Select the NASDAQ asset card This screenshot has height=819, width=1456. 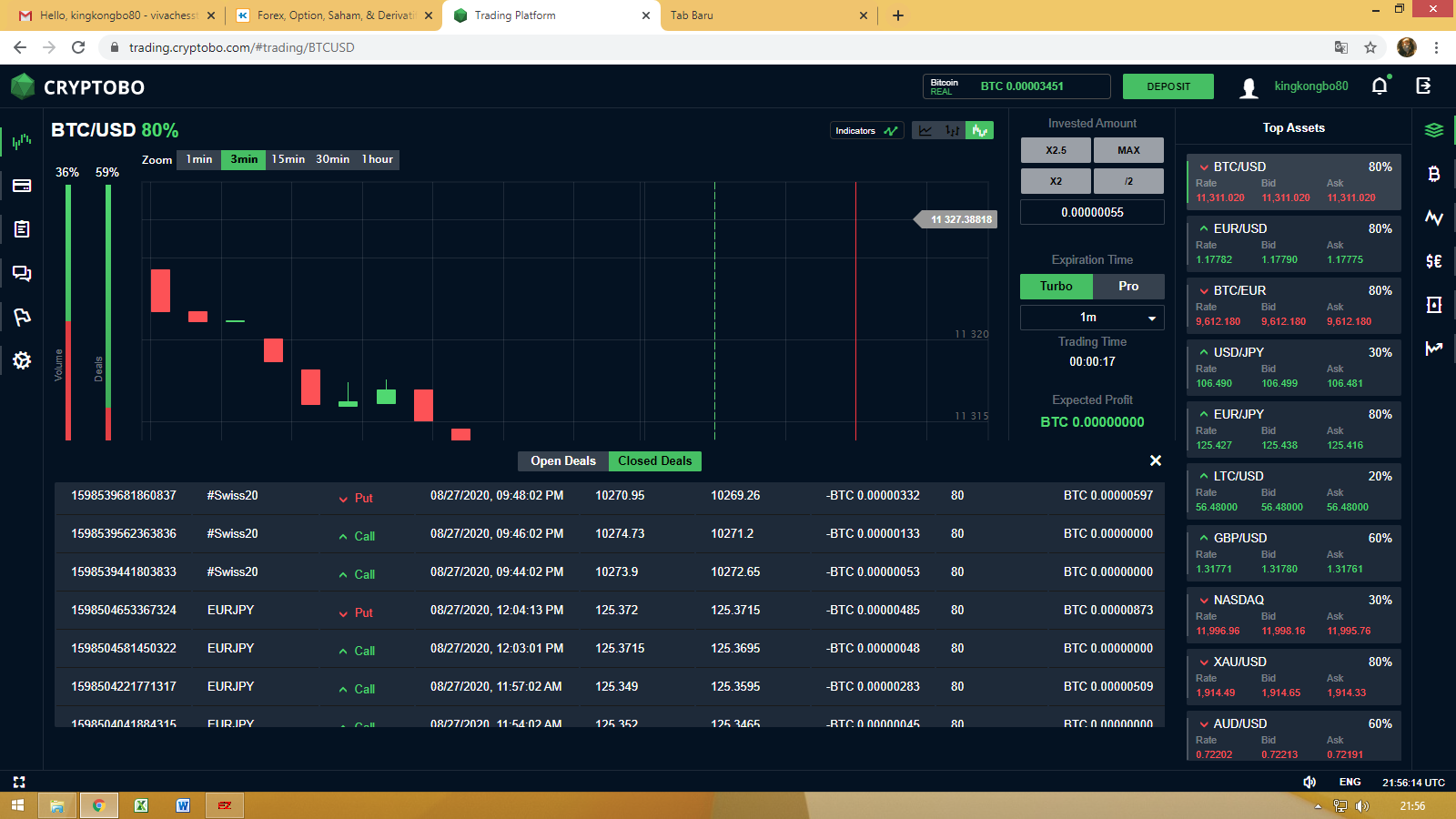point(1294,616)
